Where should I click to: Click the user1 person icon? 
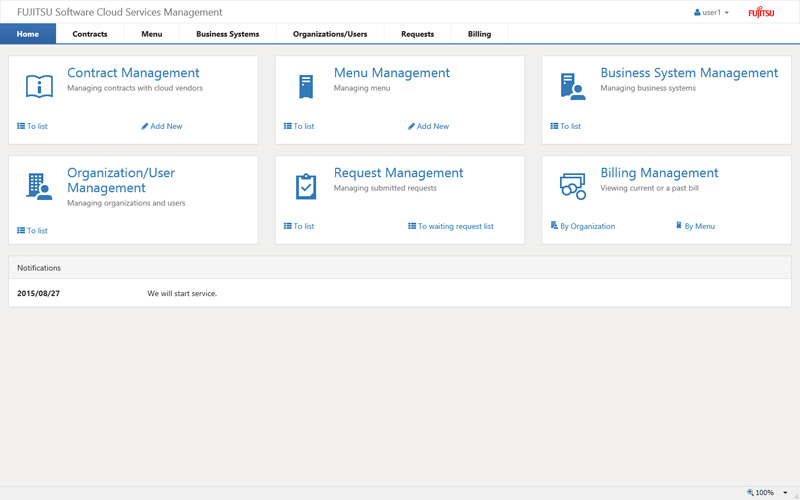click(x=697, y=12)
